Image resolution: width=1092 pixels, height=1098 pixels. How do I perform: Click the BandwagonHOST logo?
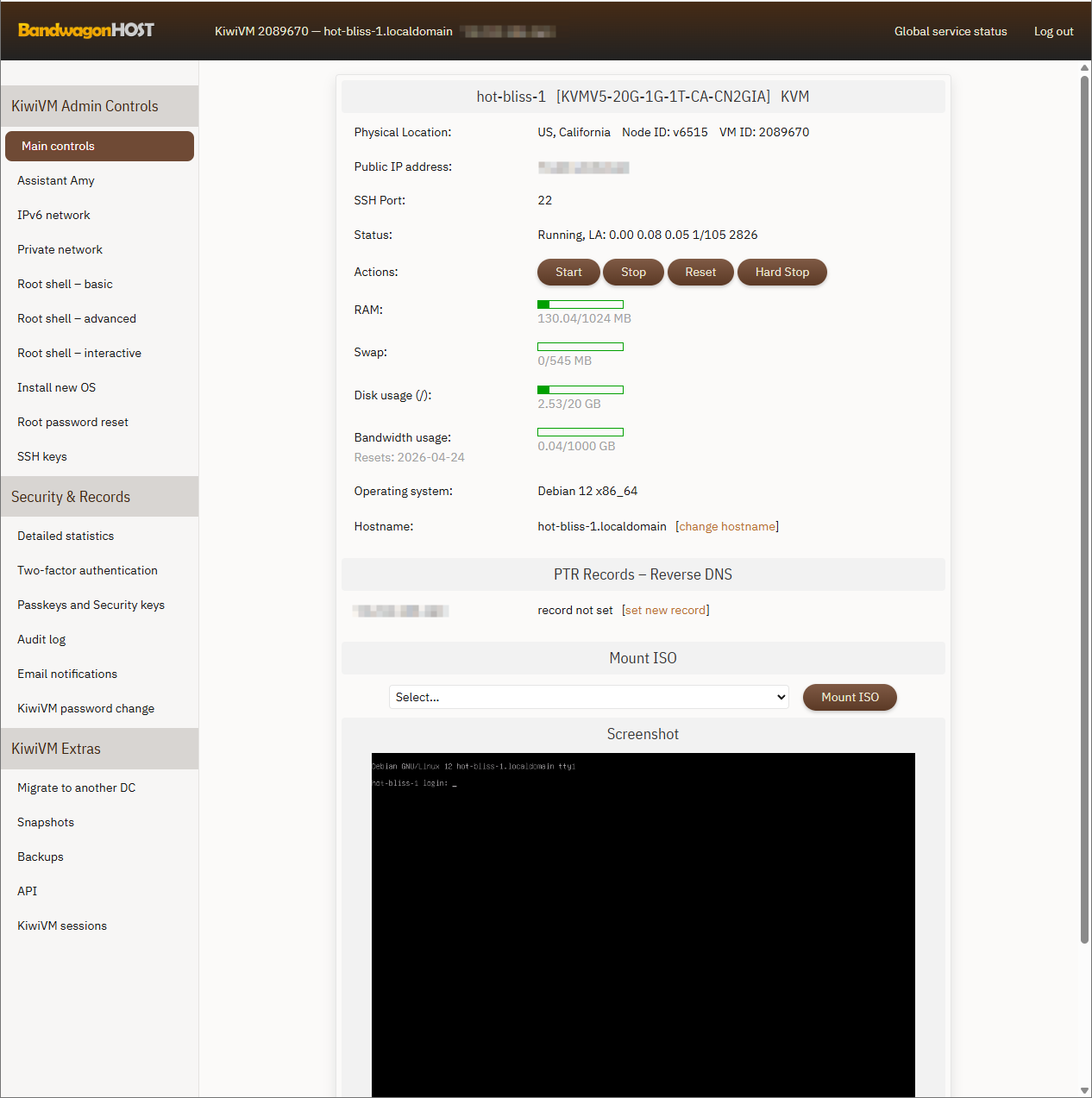tap(85, 30)
